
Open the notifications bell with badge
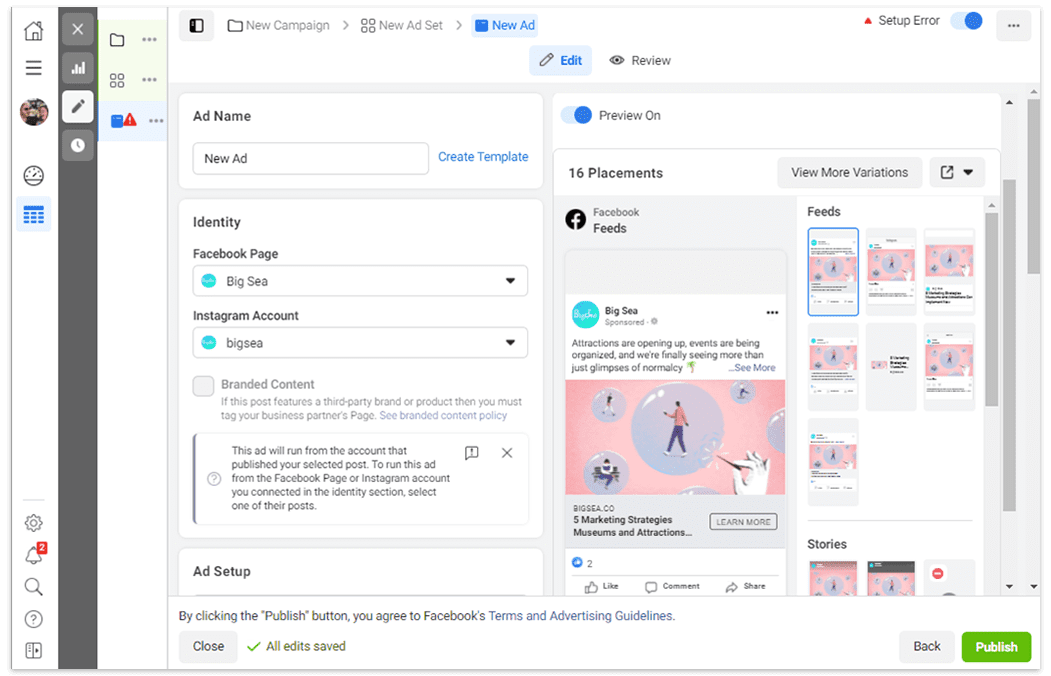(x=33, y=555)
